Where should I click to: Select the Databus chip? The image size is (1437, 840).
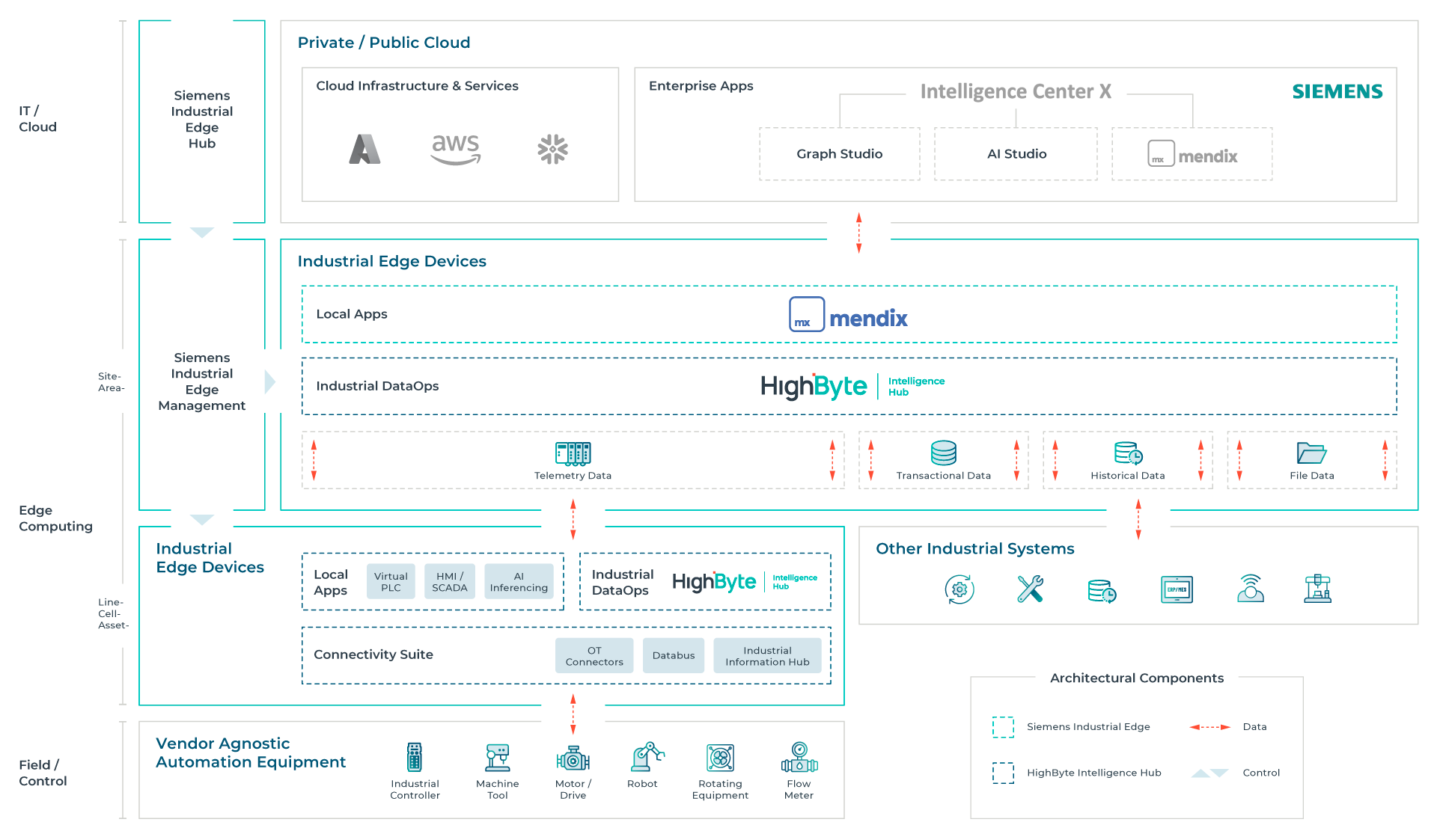tap(674, 655)
